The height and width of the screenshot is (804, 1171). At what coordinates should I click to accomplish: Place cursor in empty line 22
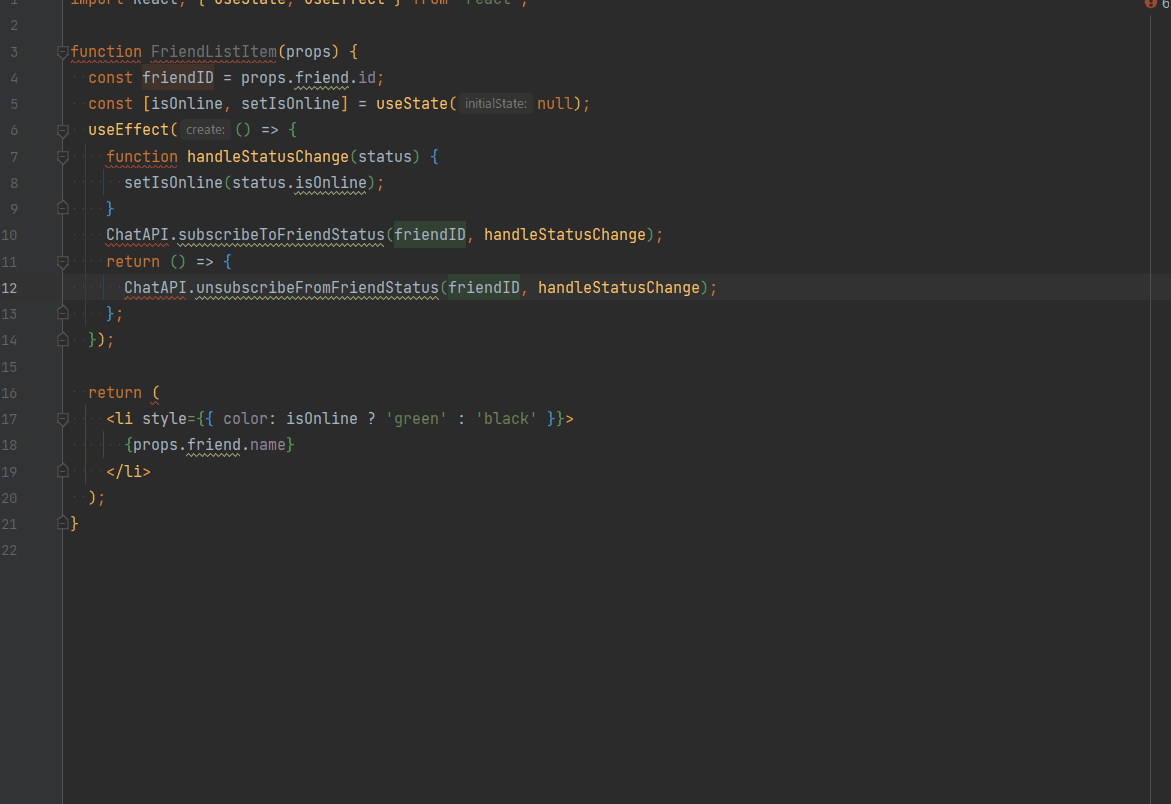click(x=300, y=550)
